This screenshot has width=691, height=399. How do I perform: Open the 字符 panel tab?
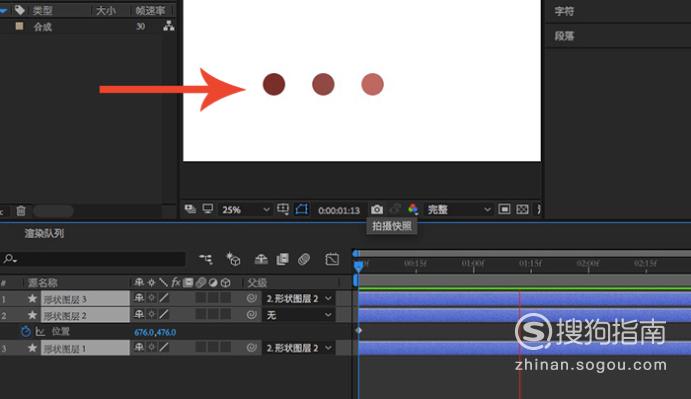pos(564,11)
